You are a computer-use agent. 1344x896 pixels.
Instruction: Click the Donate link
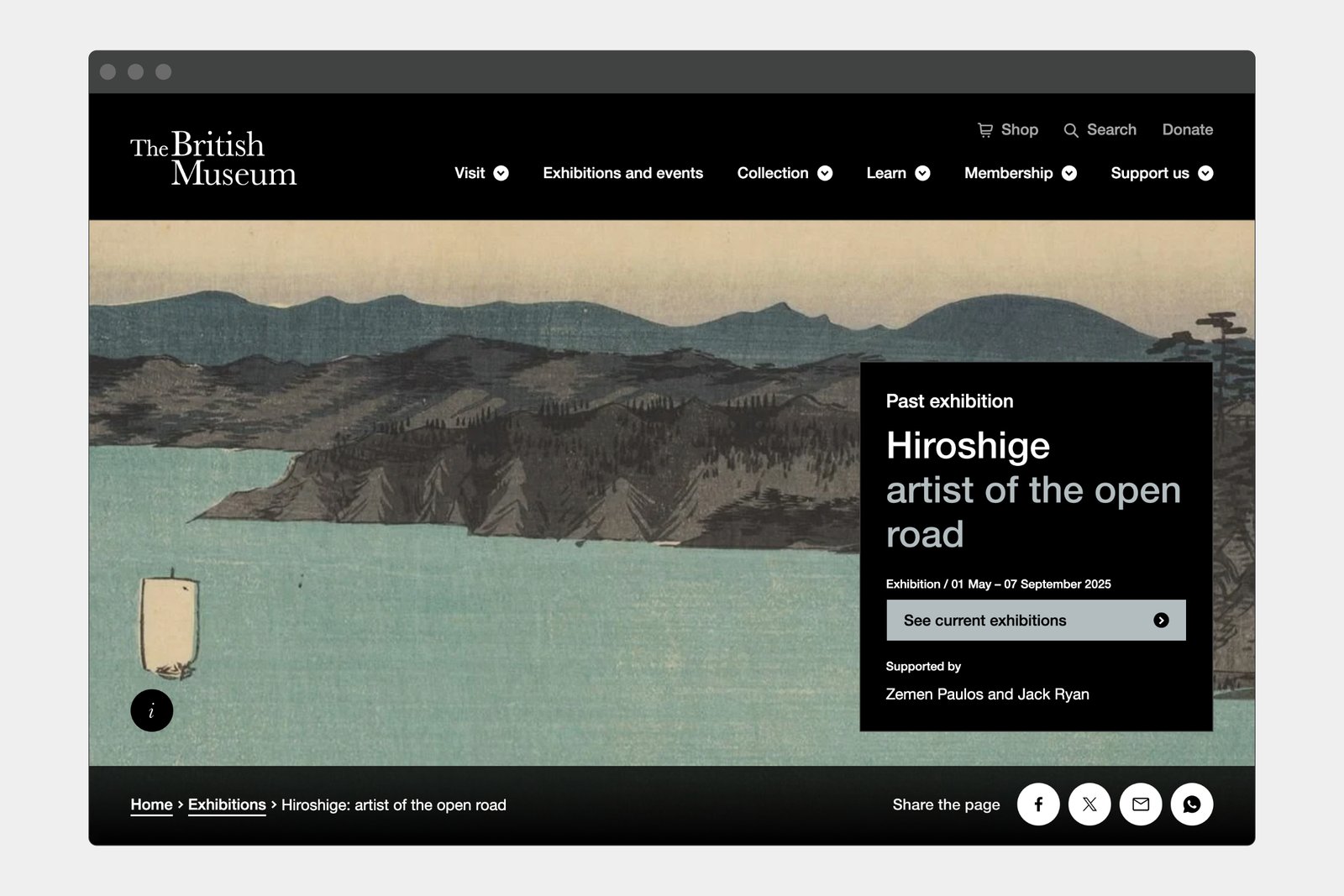pos(1188,129)
